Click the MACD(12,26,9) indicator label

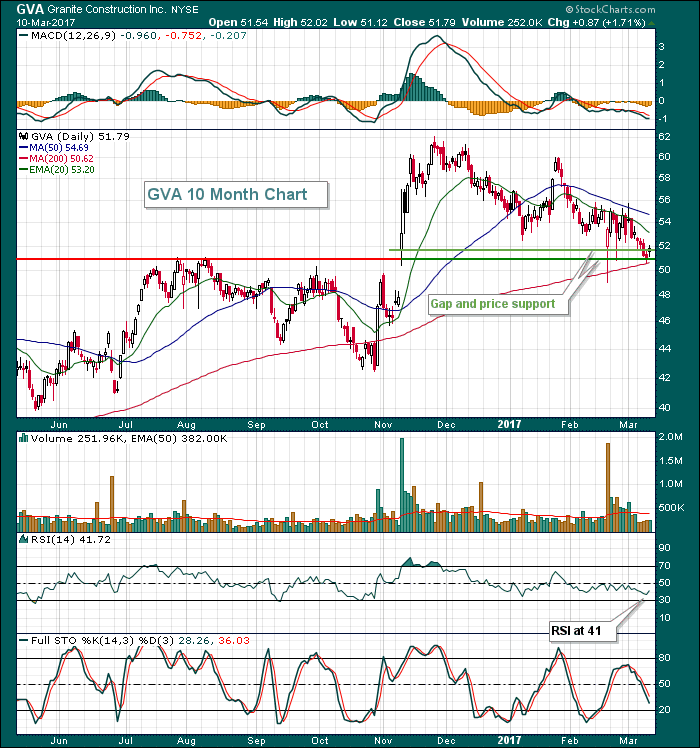click(x=73, y=35)
